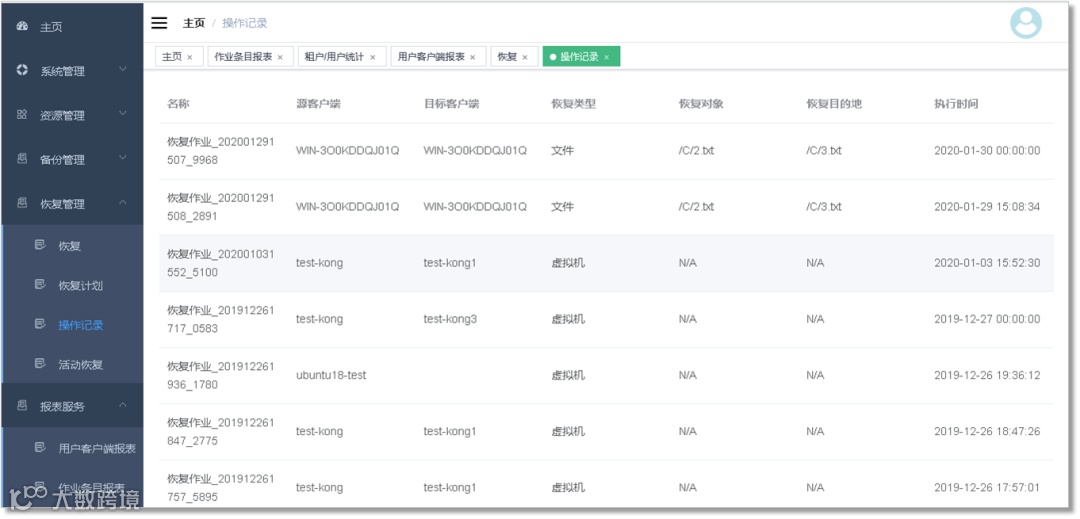The width and height of the screenshot is (1080, 519).
Task: Click time 2019-12-26 18:47:26 cell
Action: coord(987,432)
